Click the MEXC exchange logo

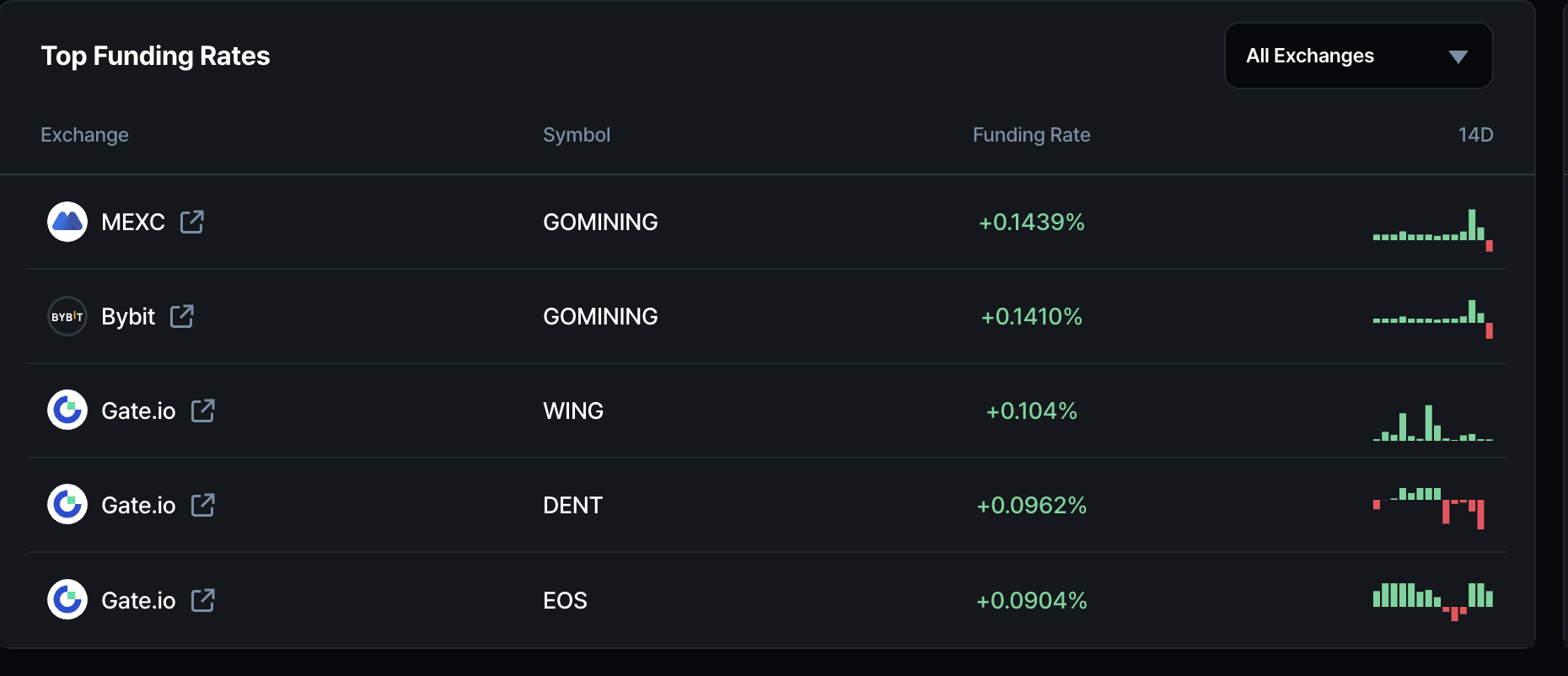67,222
